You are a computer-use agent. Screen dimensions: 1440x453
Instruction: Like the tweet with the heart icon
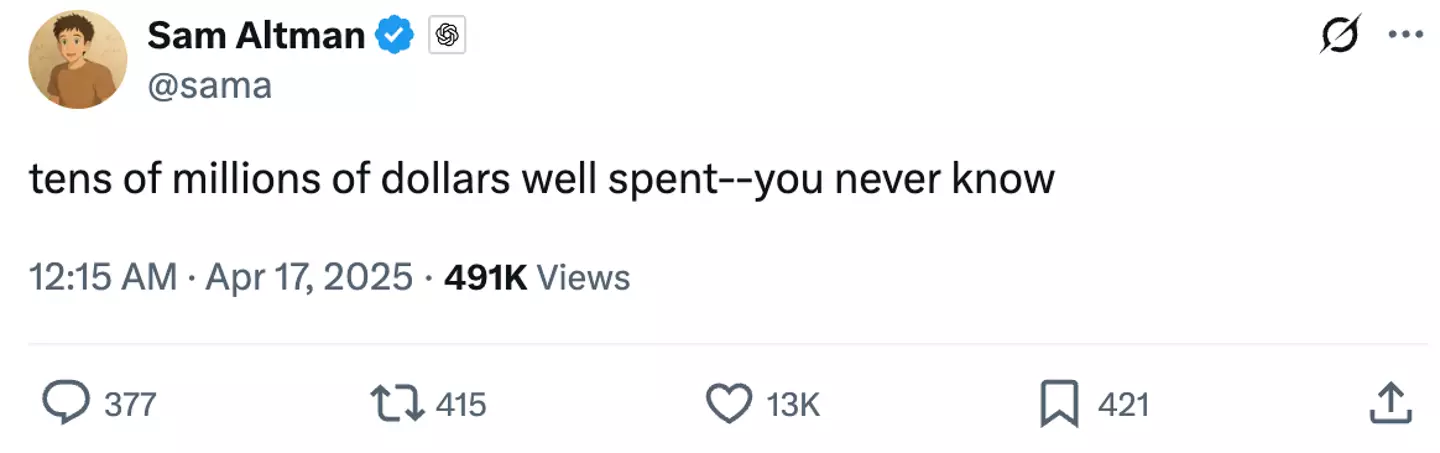pos(729,404)
